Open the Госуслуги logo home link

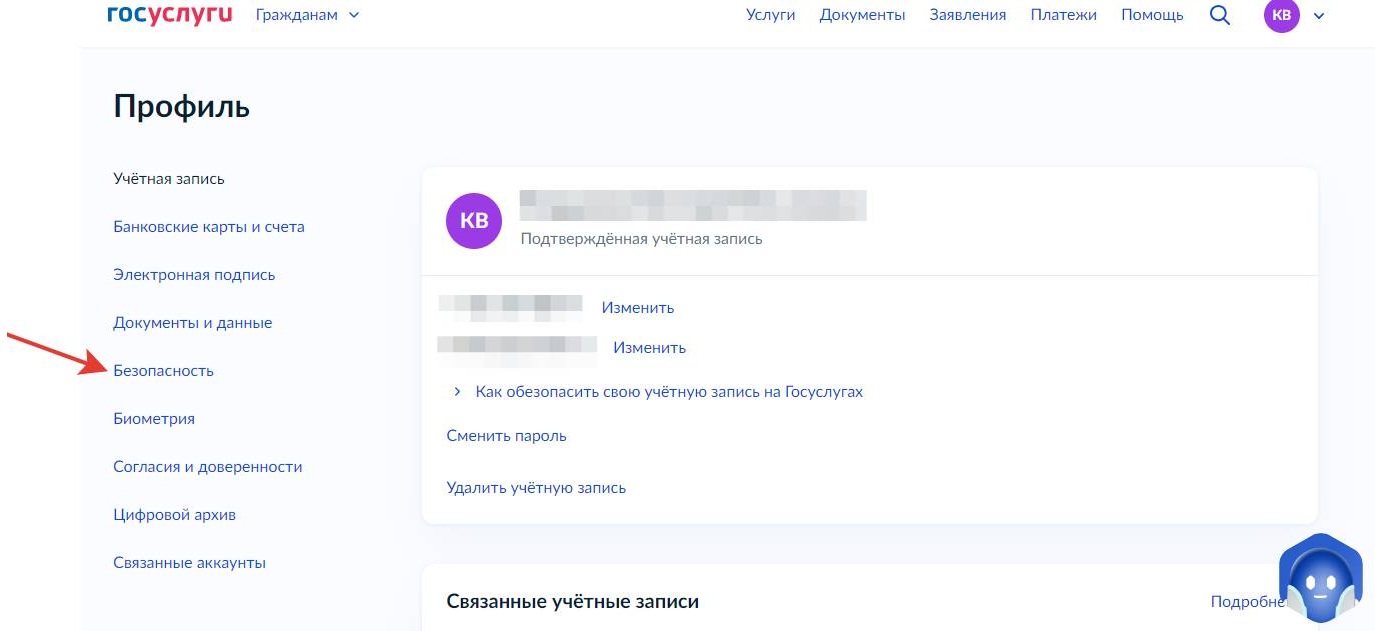(x=169, y=14)
